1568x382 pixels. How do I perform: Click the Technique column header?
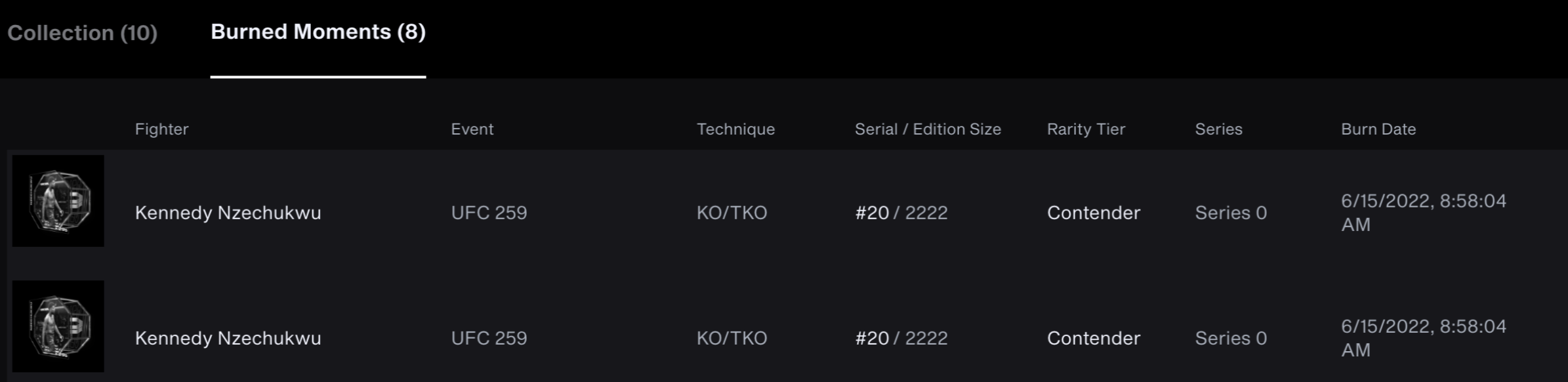735,129
